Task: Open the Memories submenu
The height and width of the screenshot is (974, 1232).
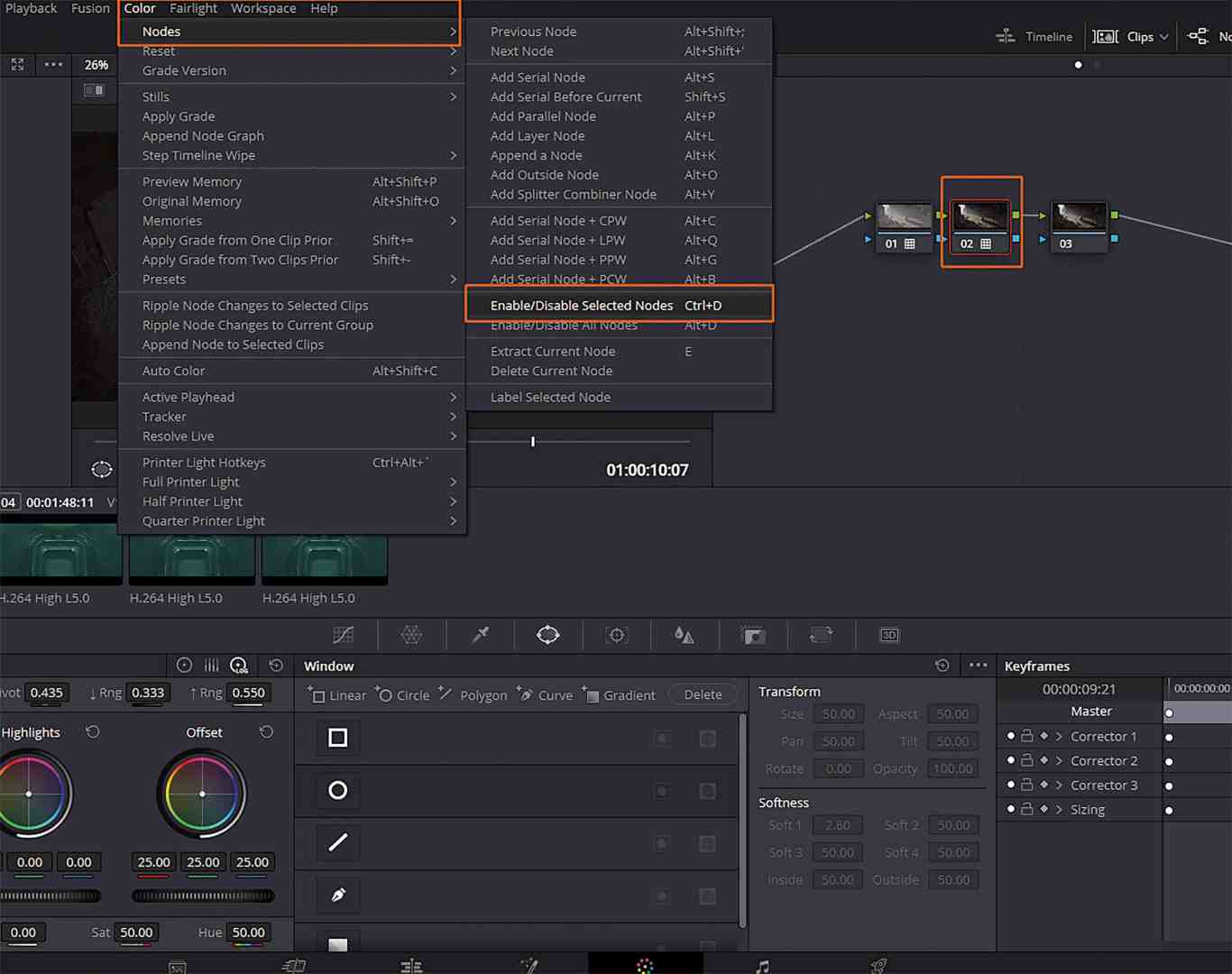Action: [292, 221]
